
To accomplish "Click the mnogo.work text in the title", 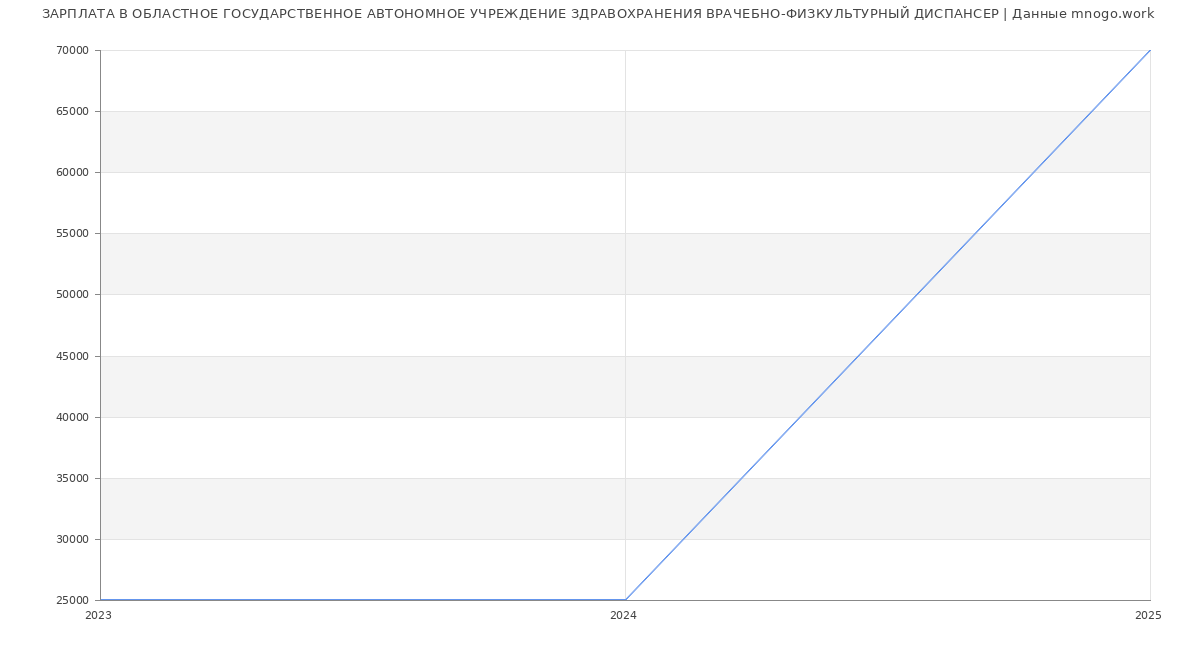I will pos(1113,14).
